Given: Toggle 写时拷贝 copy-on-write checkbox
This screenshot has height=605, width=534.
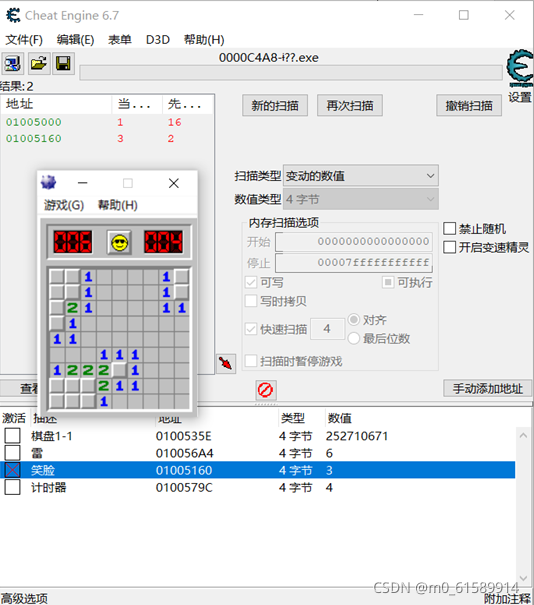Looking at the screenshot, I should [x=251, y=301].
